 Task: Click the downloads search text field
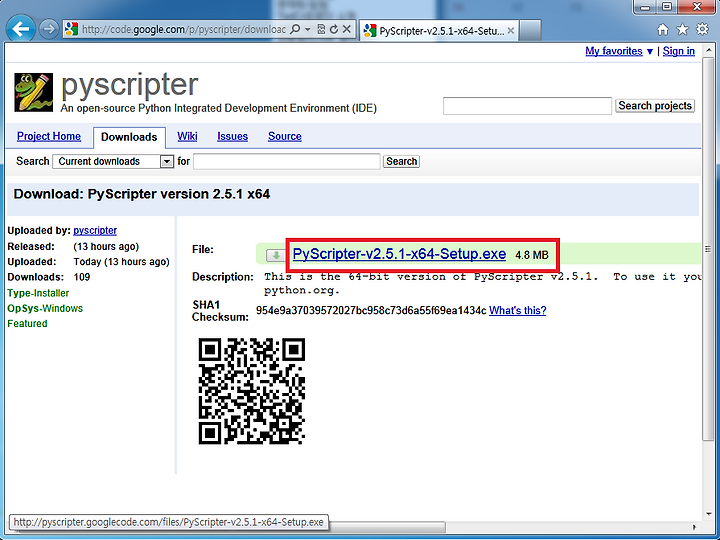click(x=287, y=162)
